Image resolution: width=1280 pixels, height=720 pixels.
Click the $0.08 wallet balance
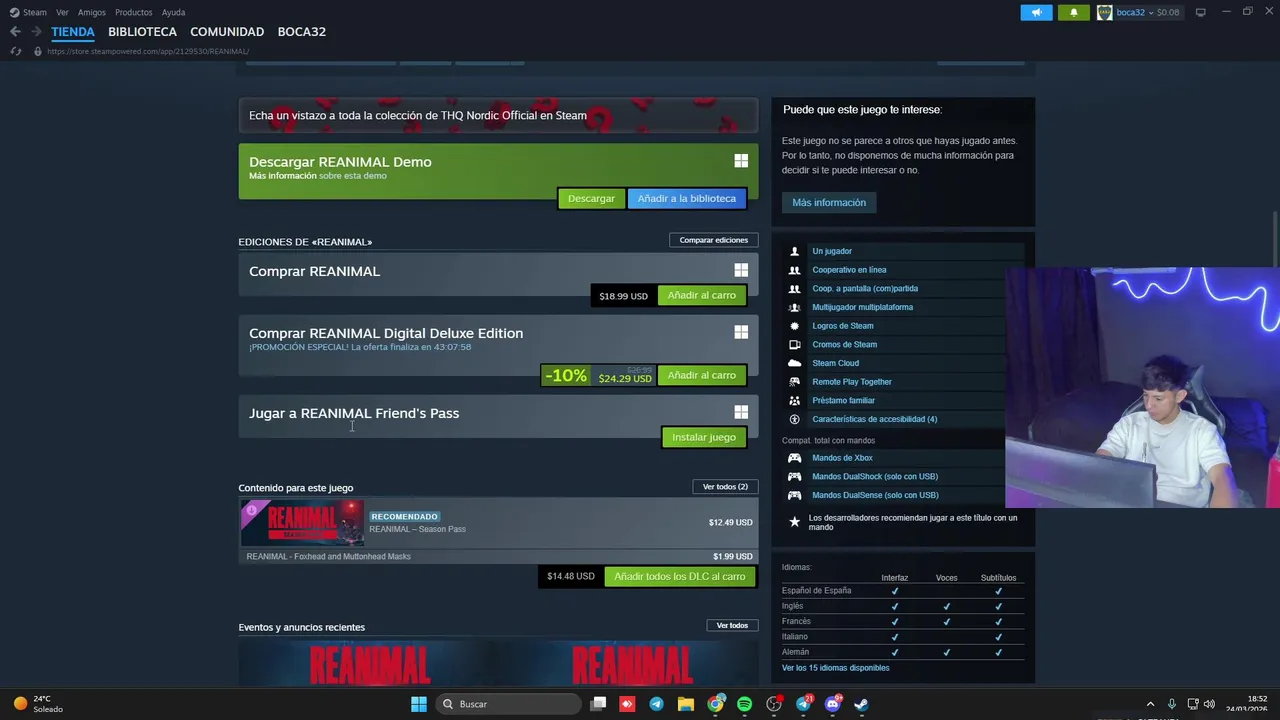coord(1168,12)
